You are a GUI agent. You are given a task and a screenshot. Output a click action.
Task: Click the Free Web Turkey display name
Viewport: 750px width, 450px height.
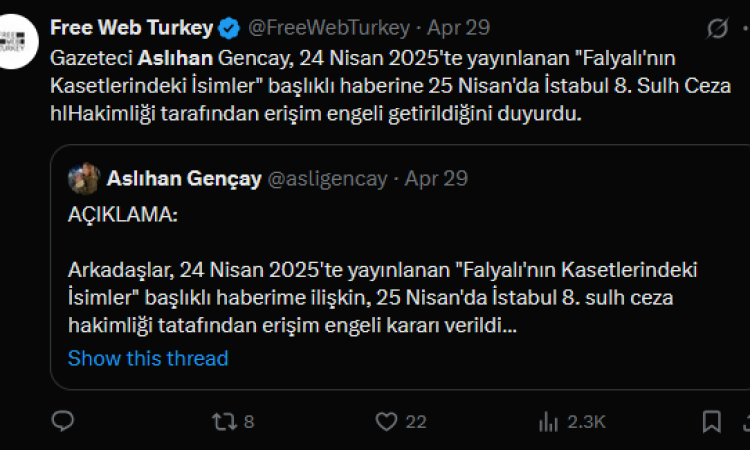click(x=129, y=27)
